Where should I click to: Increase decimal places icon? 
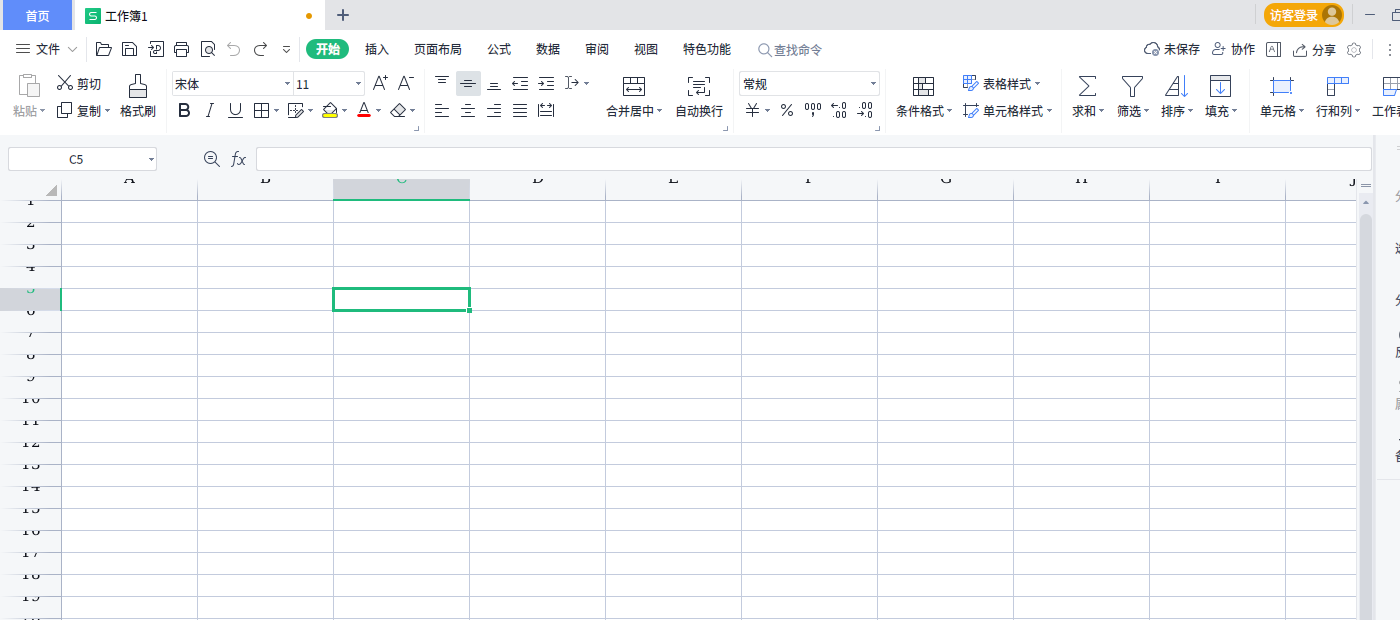pos(839,110)
